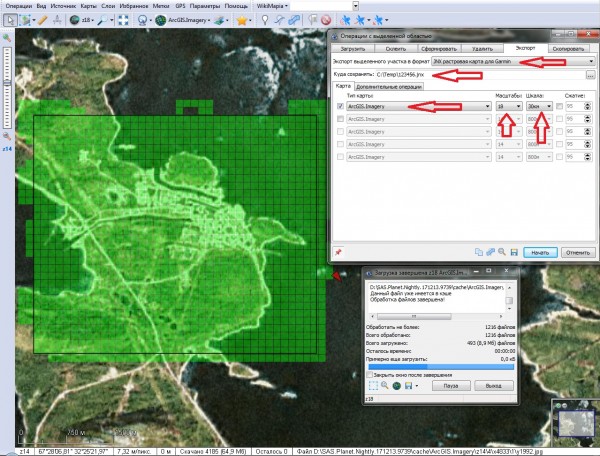Image resolution: width=600 pixels, height=456 pixels.
Task: Open the overlay layers icon
Action: point(219,20)
